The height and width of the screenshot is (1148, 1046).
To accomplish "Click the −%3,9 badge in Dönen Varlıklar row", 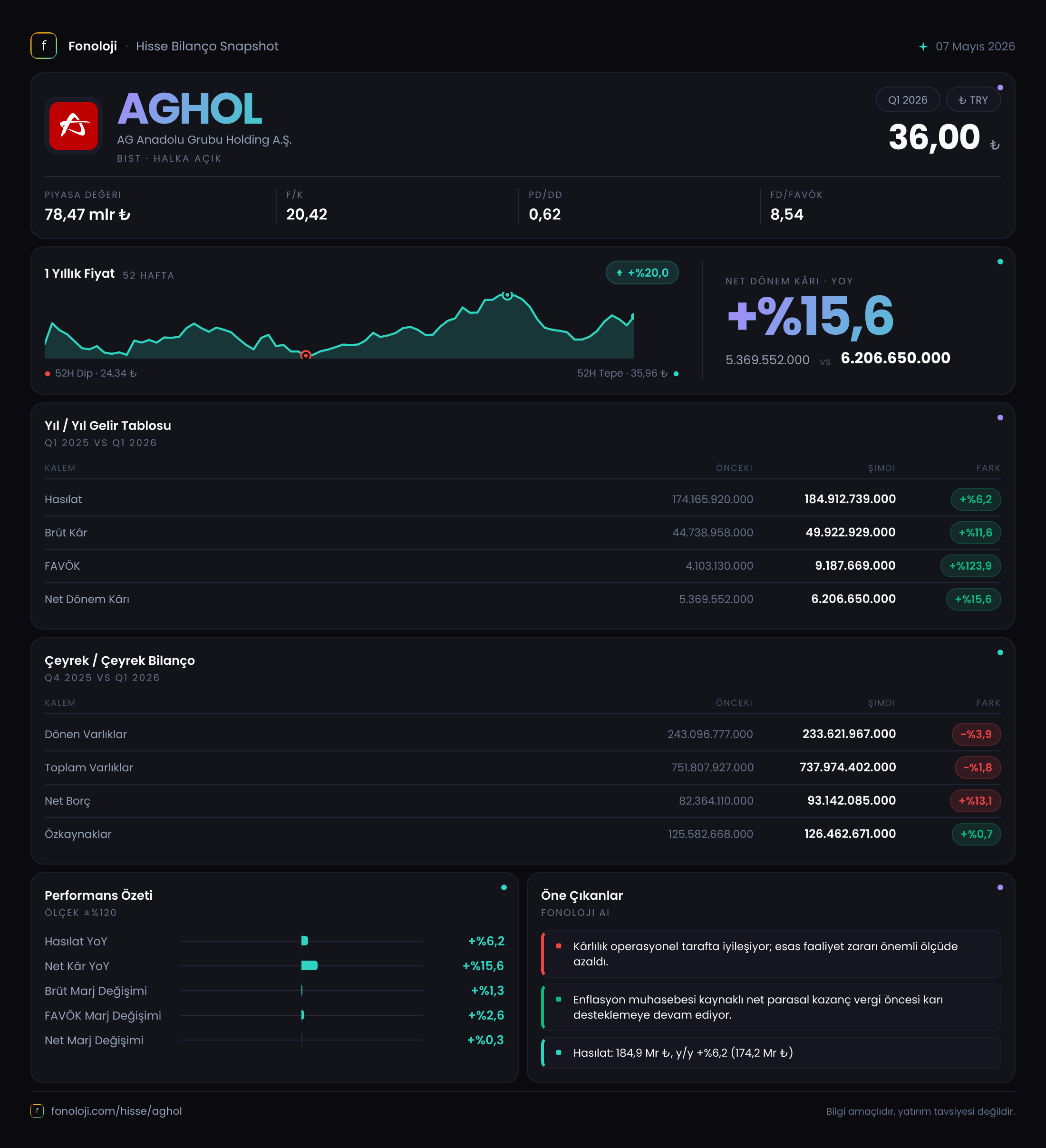I will (x=976, y=734).
